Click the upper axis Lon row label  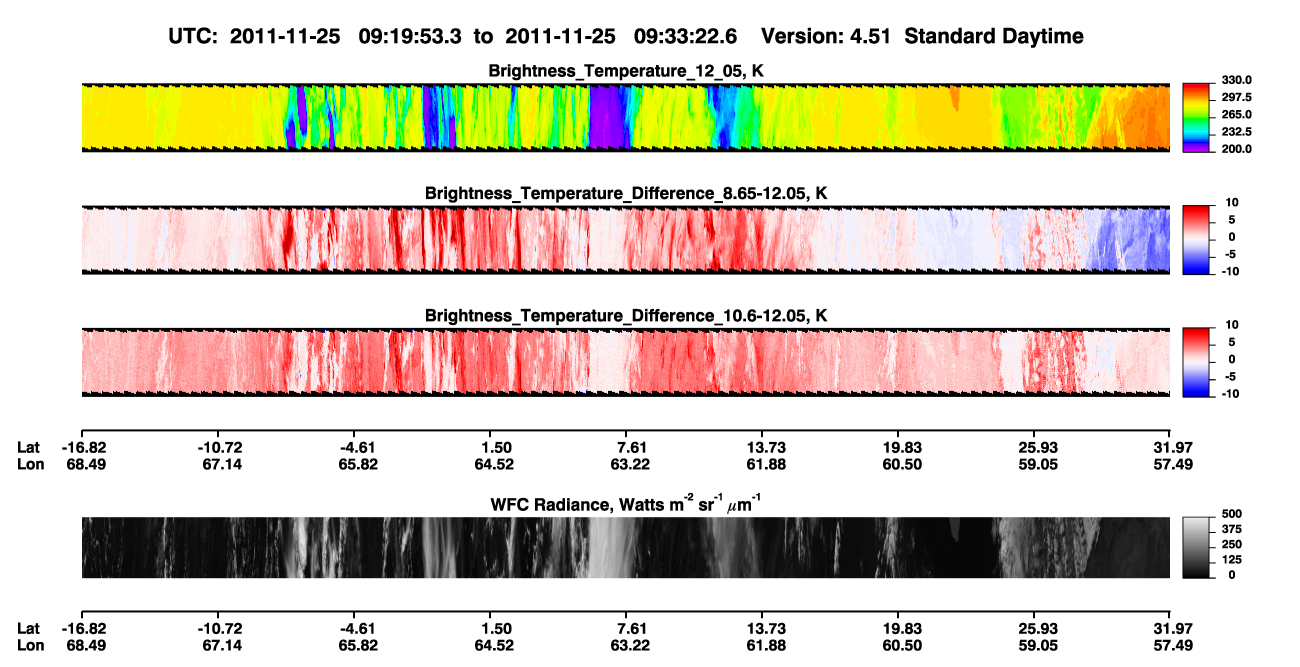point(29,464)
